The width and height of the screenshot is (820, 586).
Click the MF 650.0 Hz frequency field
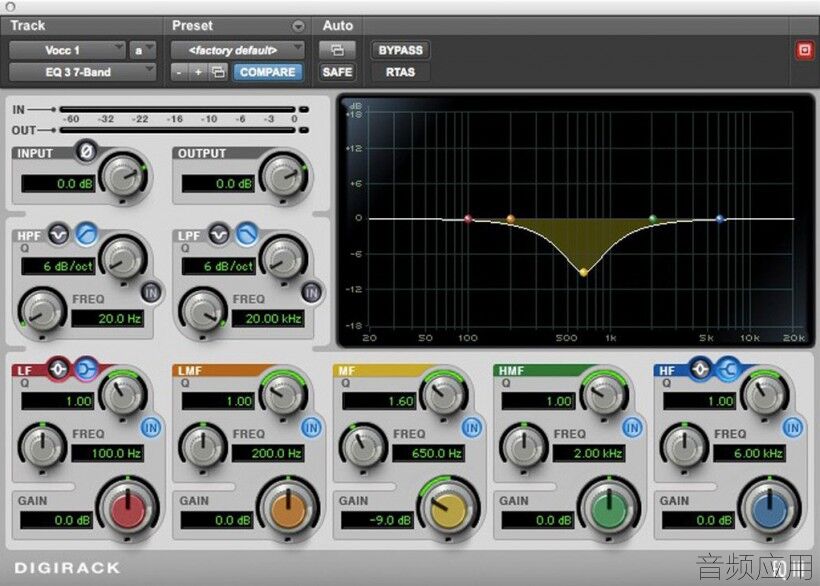pos(429,453)
